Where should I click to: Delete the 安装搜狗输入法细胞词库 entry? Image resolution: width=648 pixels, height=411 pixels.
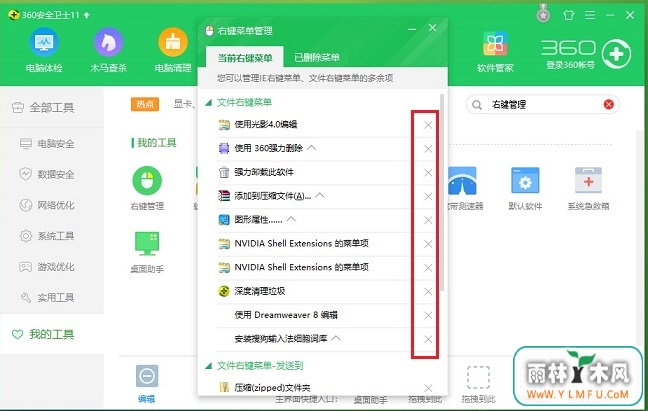(x=428, y=339)
